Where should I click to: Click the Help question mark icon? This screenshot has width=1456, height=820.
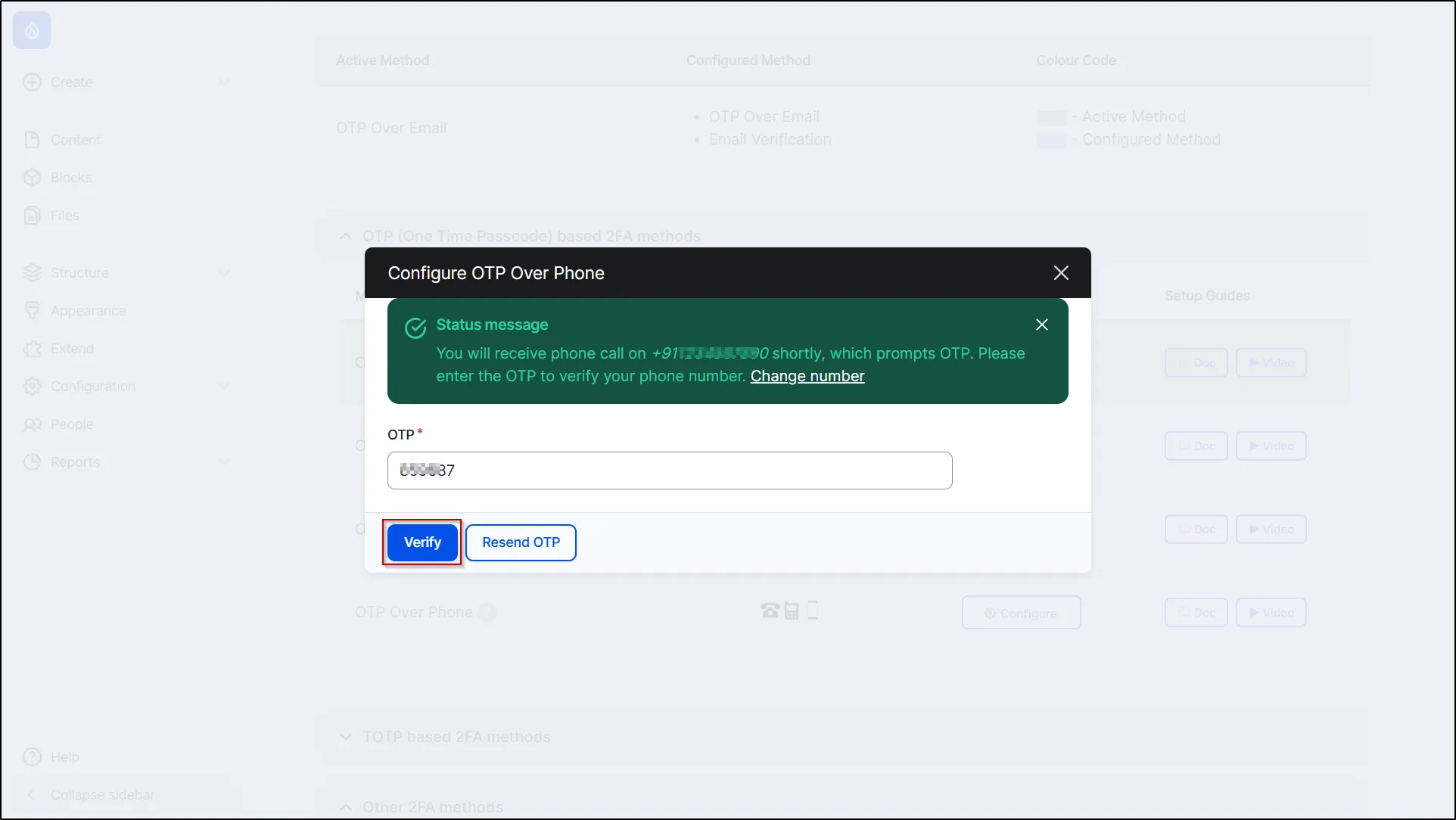click(32, 757)
